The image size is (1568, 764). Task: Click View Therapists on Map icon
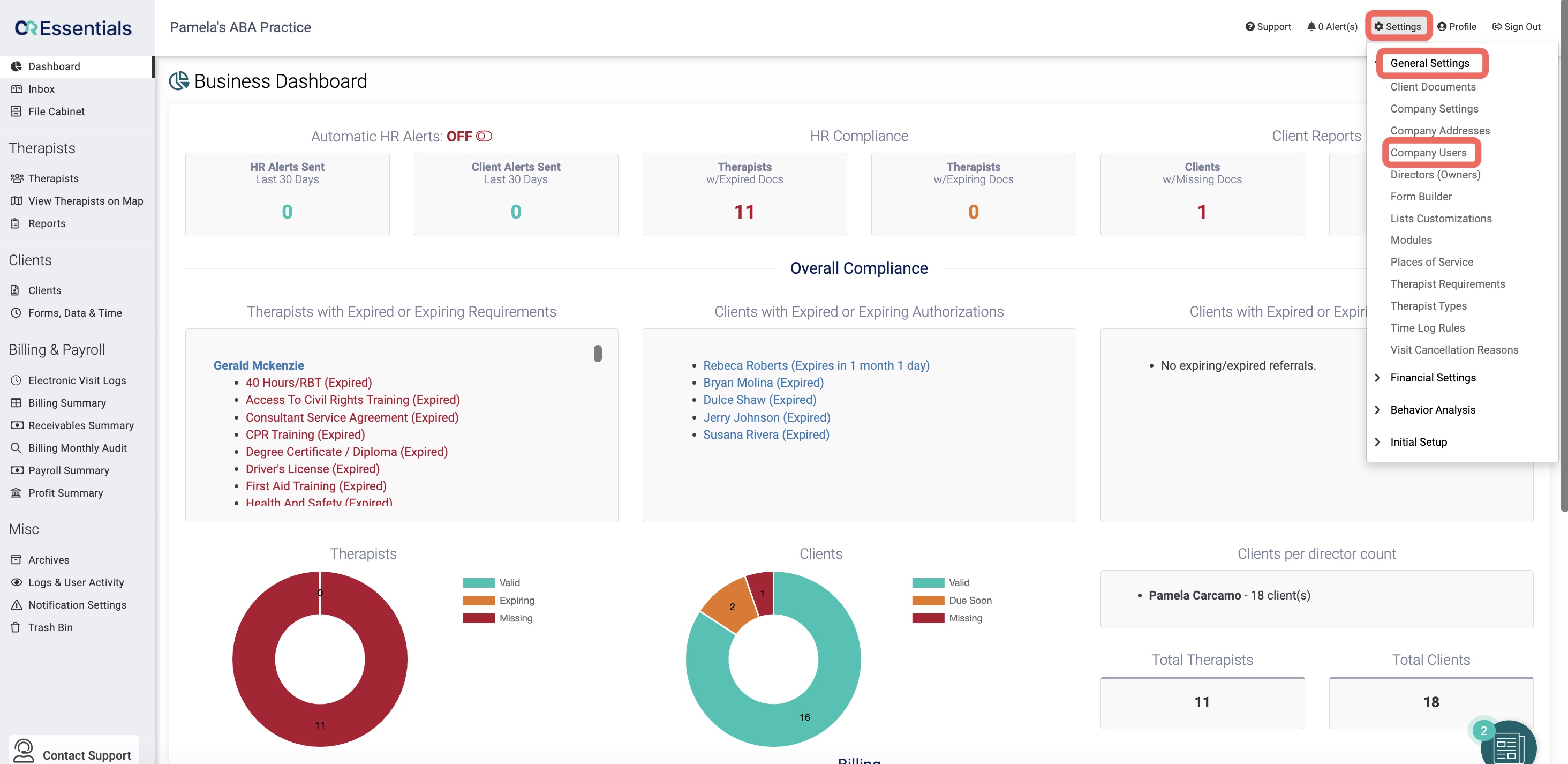coord(17,201)
